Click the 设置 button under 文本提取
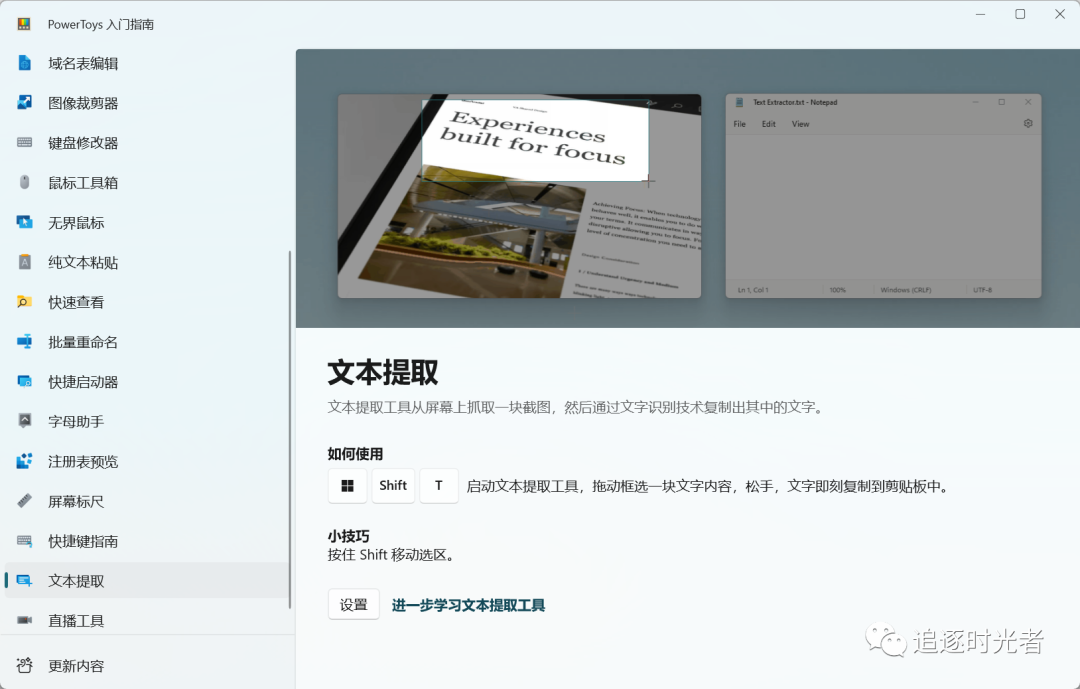This screenshot has width=1080, height=689. click(x=353, y=605)
